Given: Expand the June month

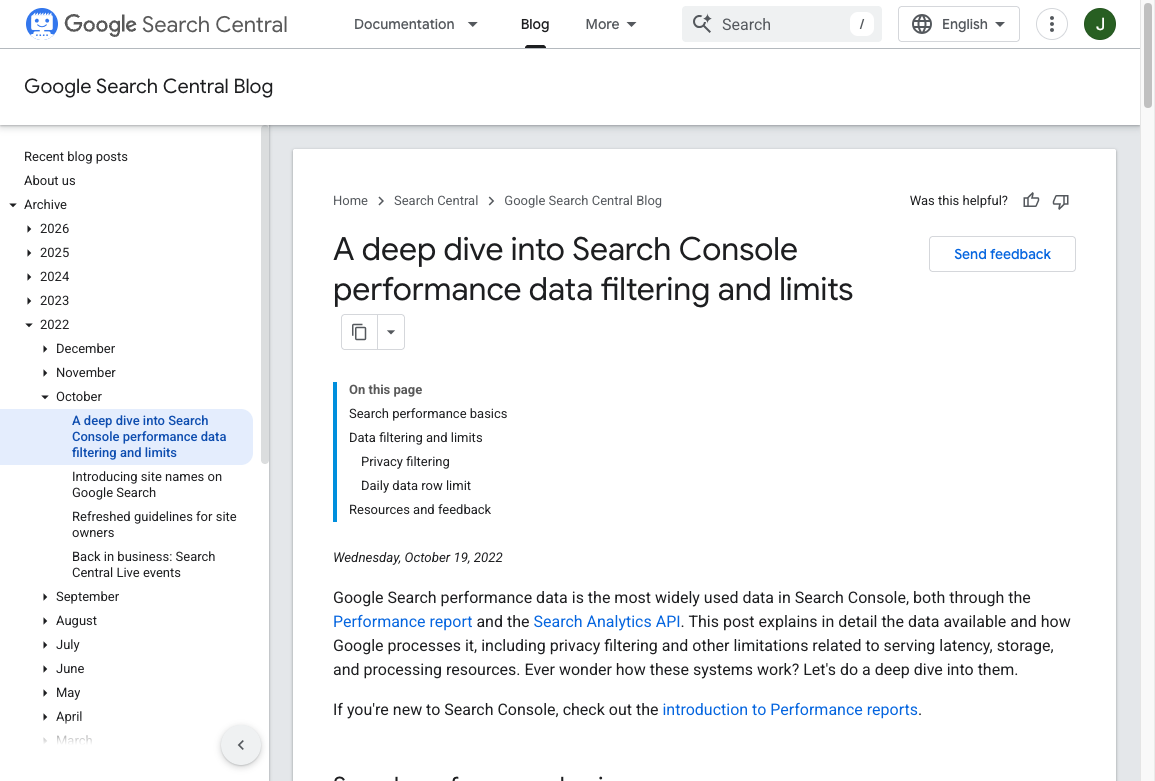Looking at the screenshot, I should (45, 668).
